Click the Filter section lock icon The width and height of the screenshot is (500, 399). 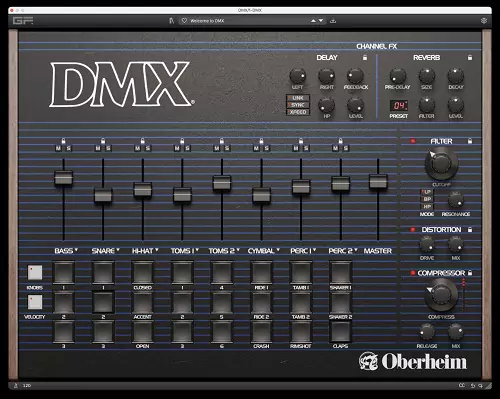click(x=470, y=141)
